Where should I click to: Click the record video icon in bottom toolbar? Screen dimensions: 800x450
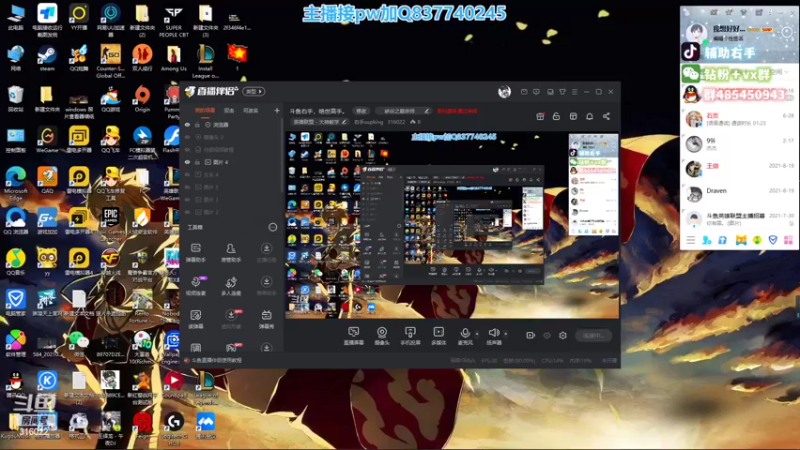coord(531,336)
